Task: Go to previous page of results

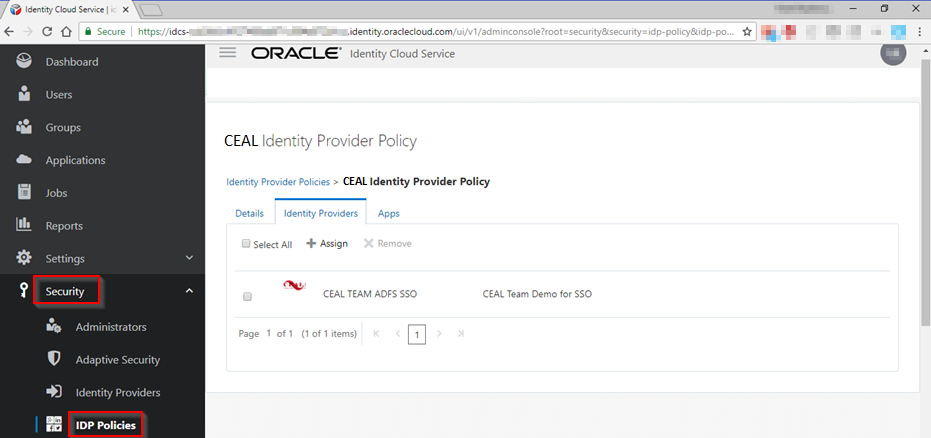Action: pos(398,334)
